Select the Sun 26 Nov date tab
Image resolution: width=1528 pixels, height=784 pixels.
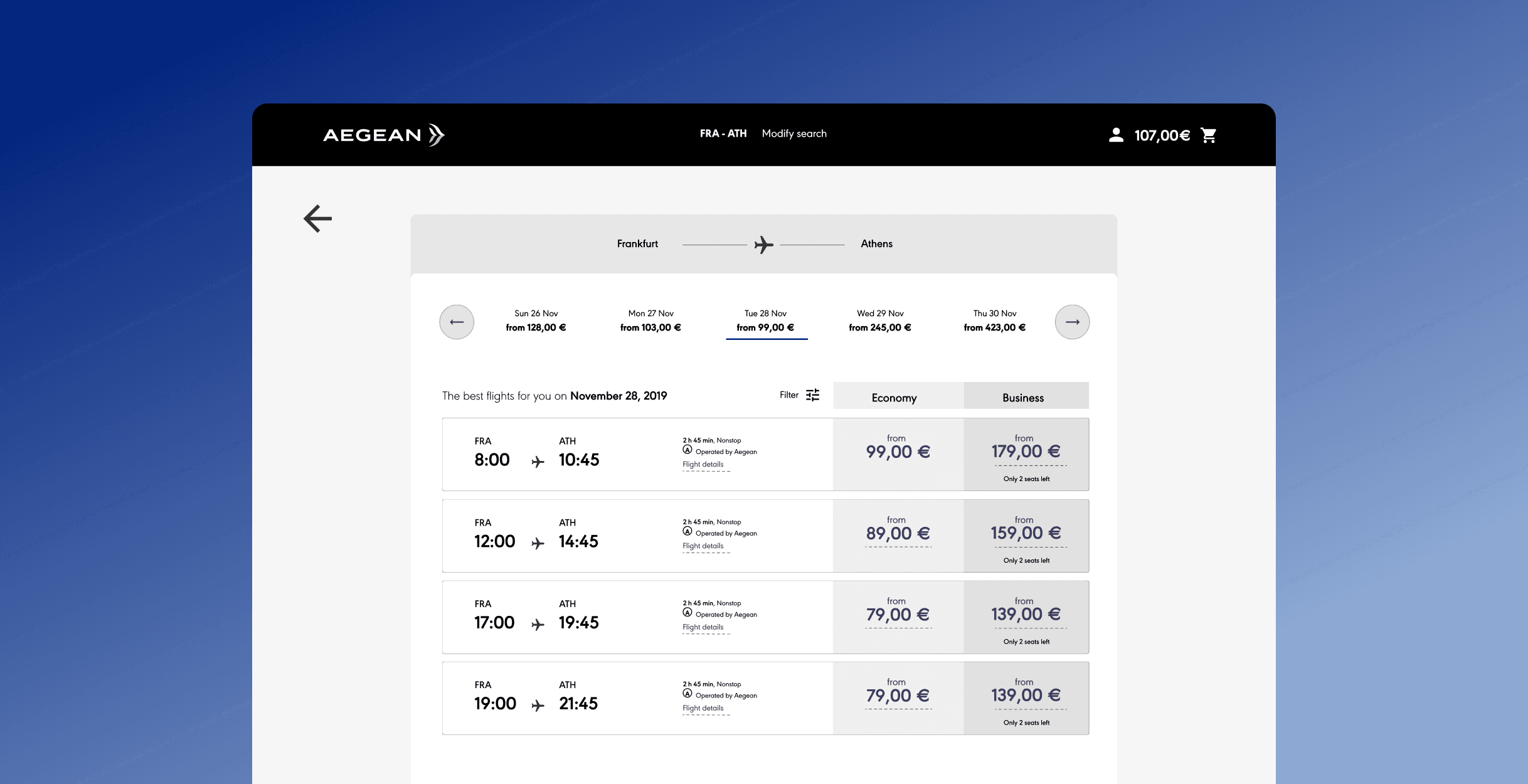pos(536,320)
